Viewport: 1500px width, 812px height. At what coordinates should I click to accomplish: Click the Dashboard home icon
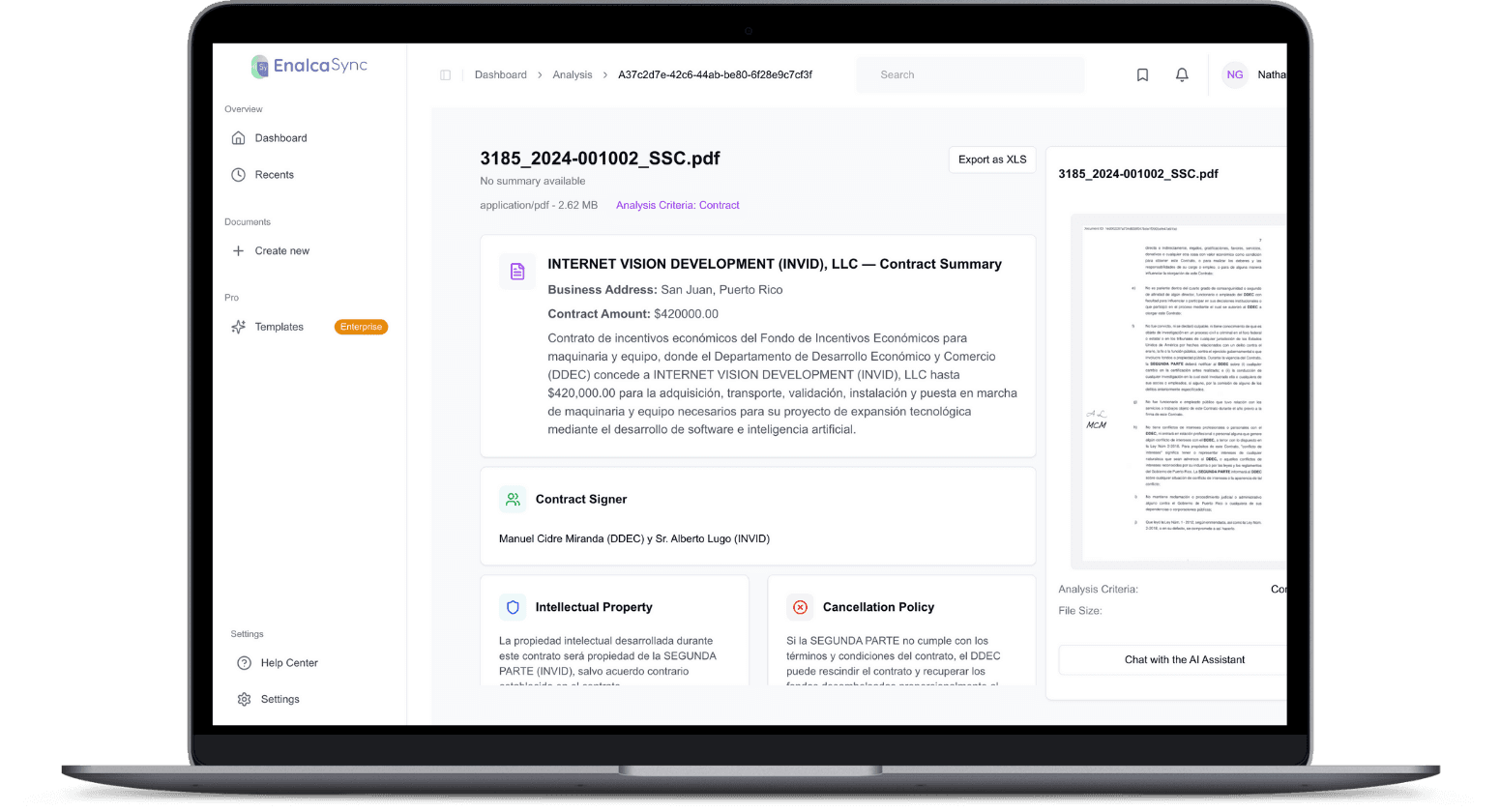238,138
